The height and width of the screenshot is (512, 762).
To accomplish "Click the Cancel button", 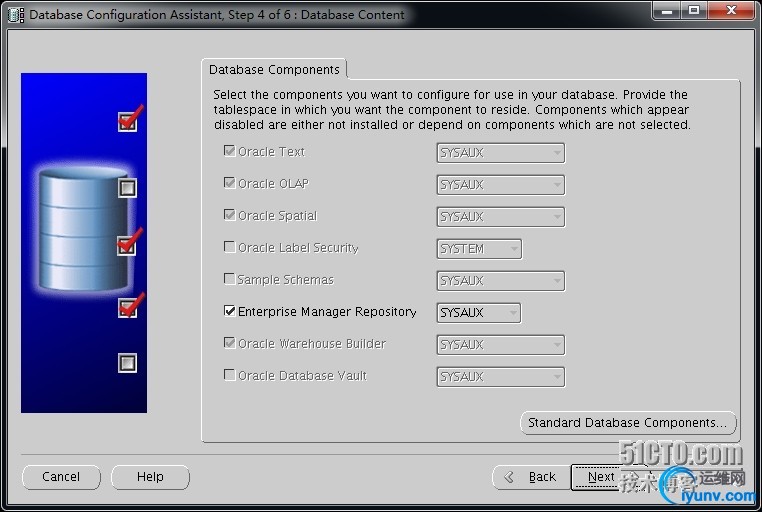I will point(61,477).
